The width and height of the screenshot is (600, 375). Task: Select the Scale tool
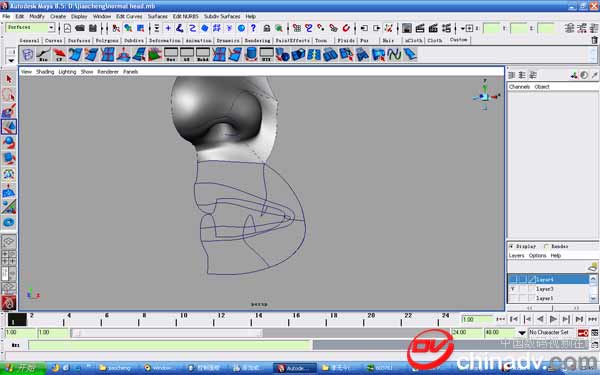click(9, 158)
